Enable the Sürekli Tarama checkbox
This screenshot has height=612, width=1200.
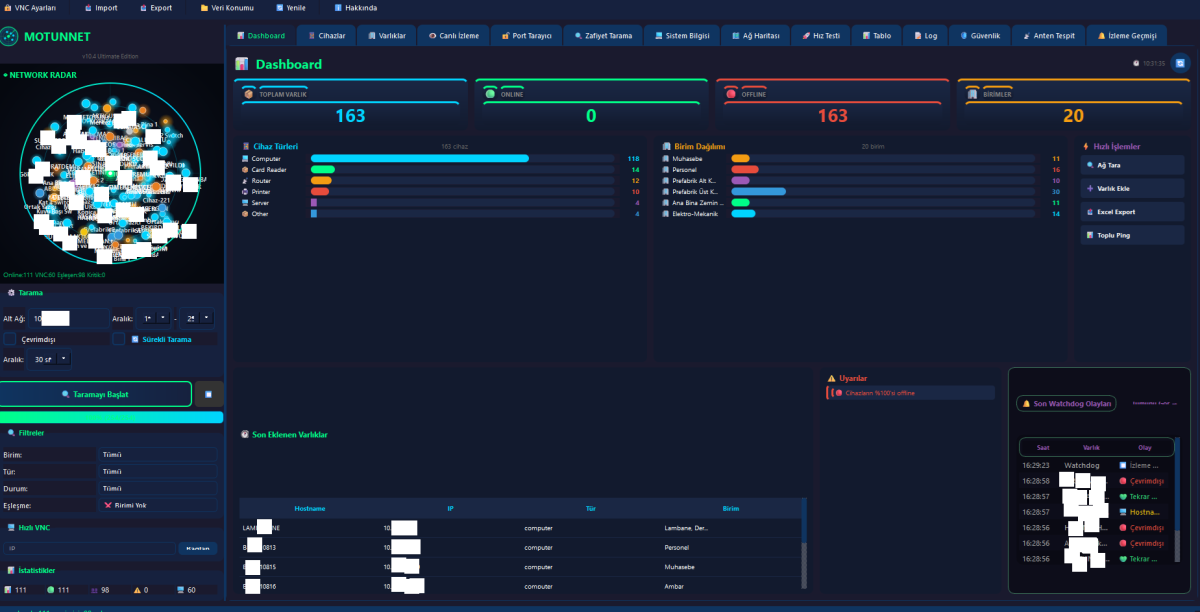pyautogui.click(x=118, y=339)
